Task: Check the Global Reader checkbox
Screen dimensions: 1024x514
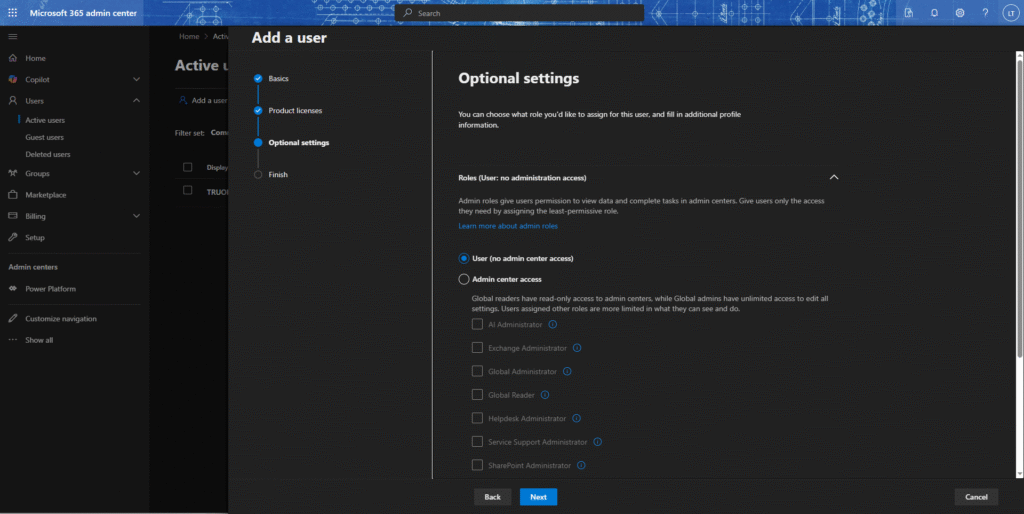Action: pos(477,395)
